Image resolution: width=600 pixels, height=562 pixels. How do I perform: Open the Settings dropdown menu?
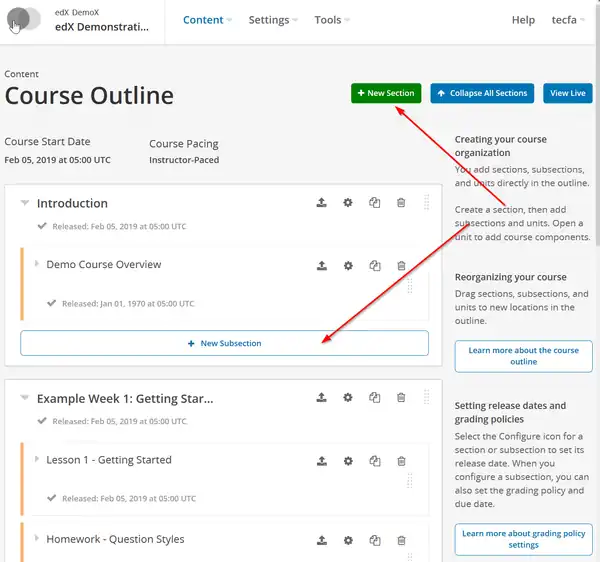click(x=273, y=20)
